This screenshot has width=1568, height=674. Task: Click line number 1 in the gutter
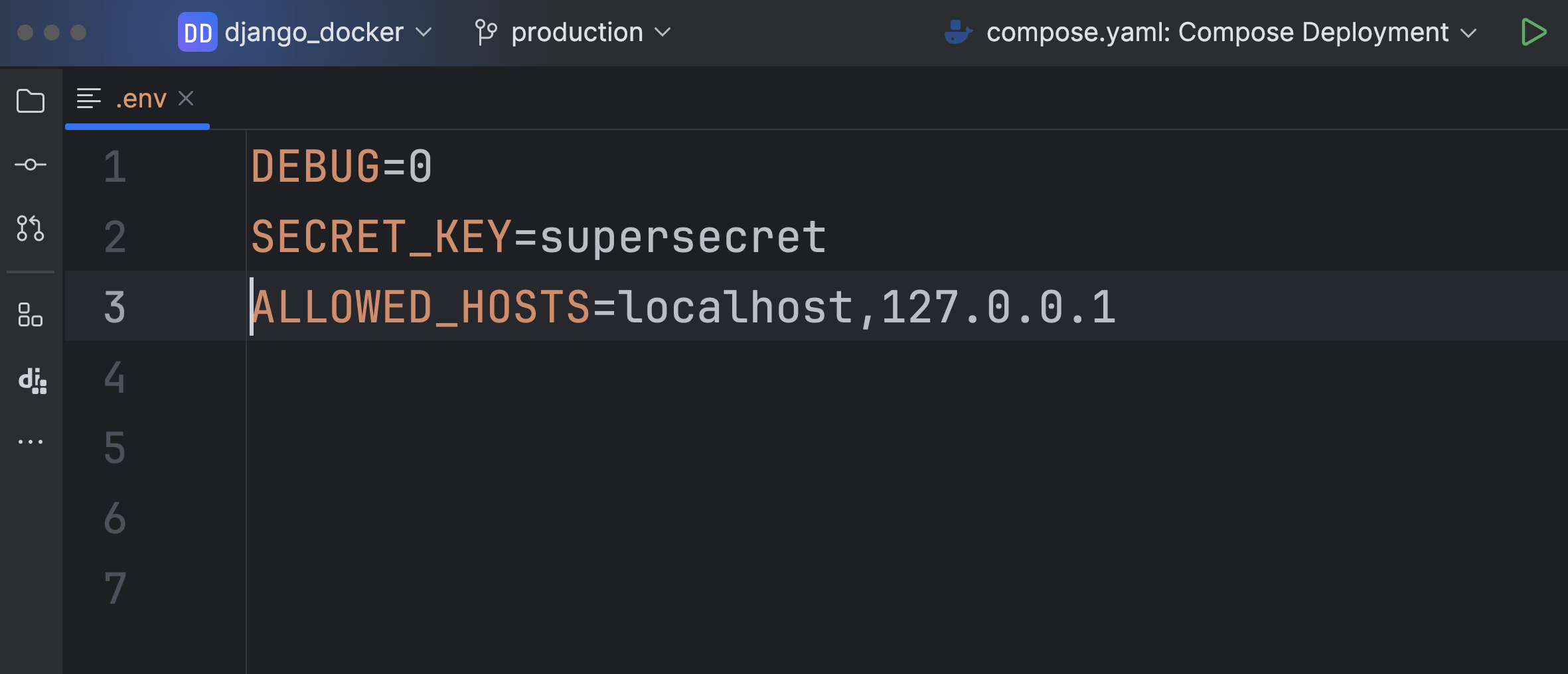click(115, 167)
